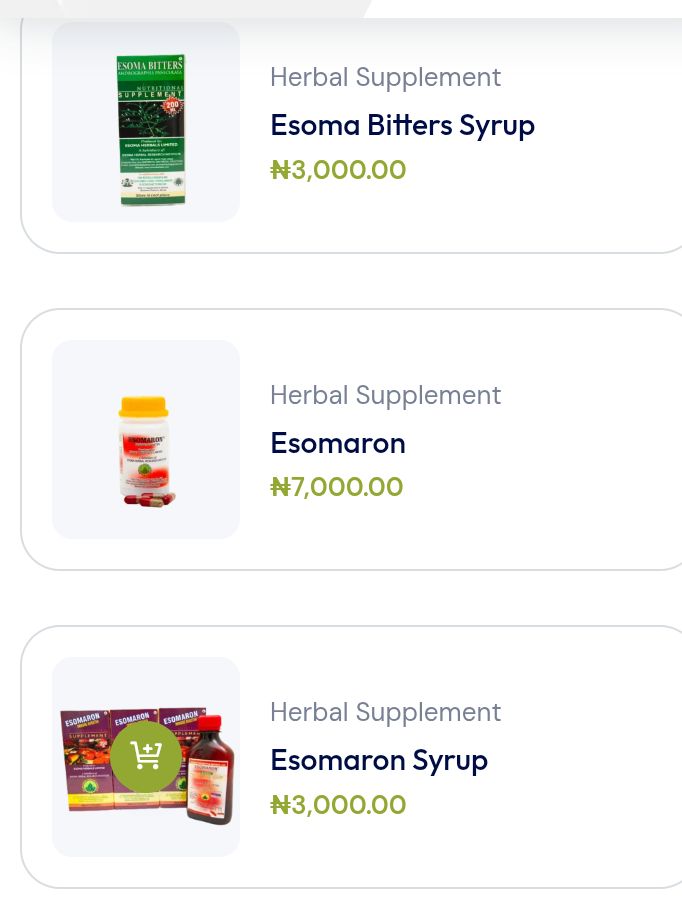Open the Esomaron product title link
This screenshot has height=899, width=682.
click(x=338, y=443)
